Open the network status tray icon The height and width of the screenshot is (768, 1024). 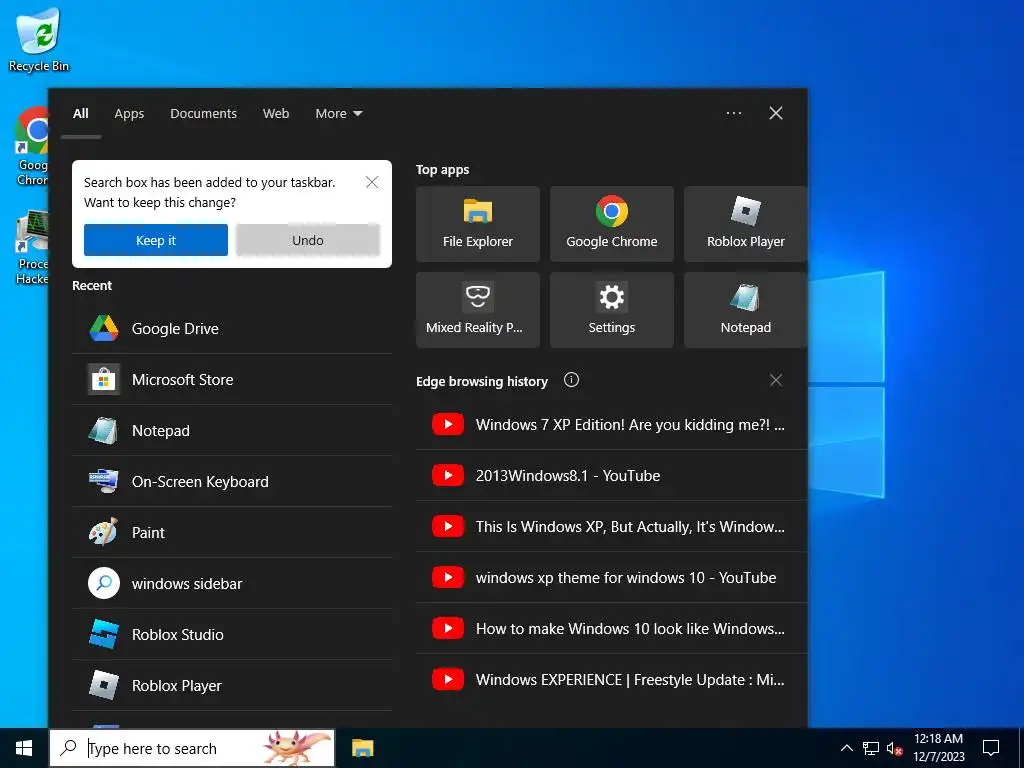click(871, 748)
